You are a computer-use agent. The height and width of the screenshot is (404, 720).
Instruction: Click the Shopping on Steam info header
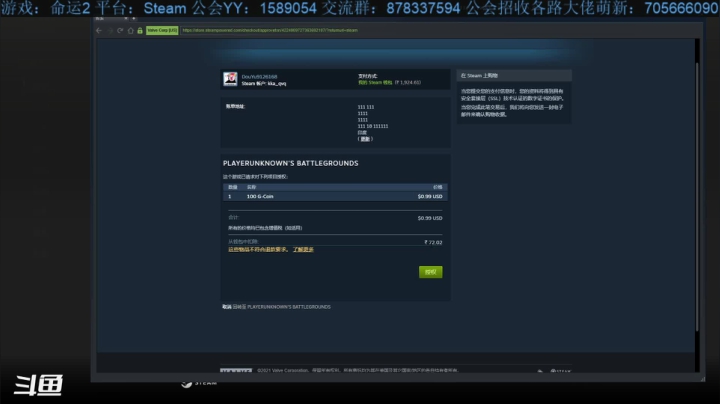click(514, 75)
